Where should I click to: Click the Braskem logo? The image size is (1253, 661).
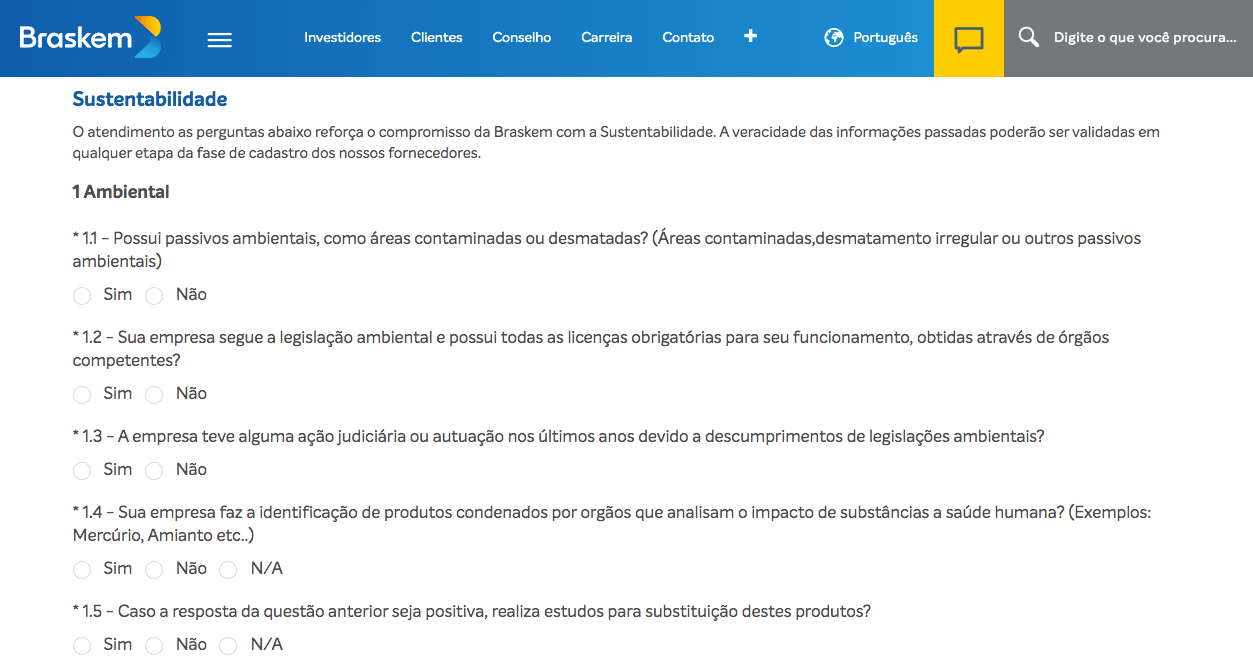point(90,38)
